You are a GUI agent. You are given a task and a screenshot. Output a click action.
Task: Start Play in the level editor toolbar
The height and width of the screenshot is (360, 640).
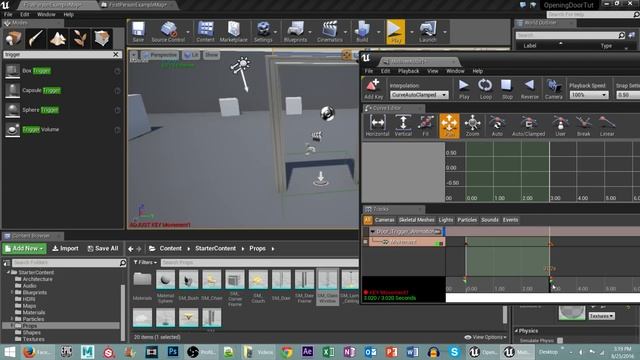click(x=395, y=32)
